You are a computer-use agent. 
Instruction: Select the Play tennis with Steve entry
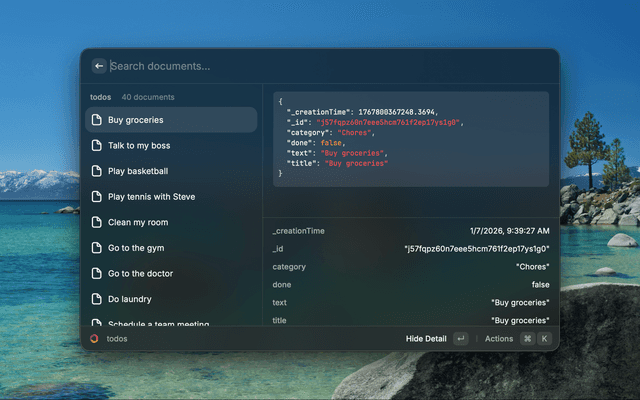tap(171, 197)
